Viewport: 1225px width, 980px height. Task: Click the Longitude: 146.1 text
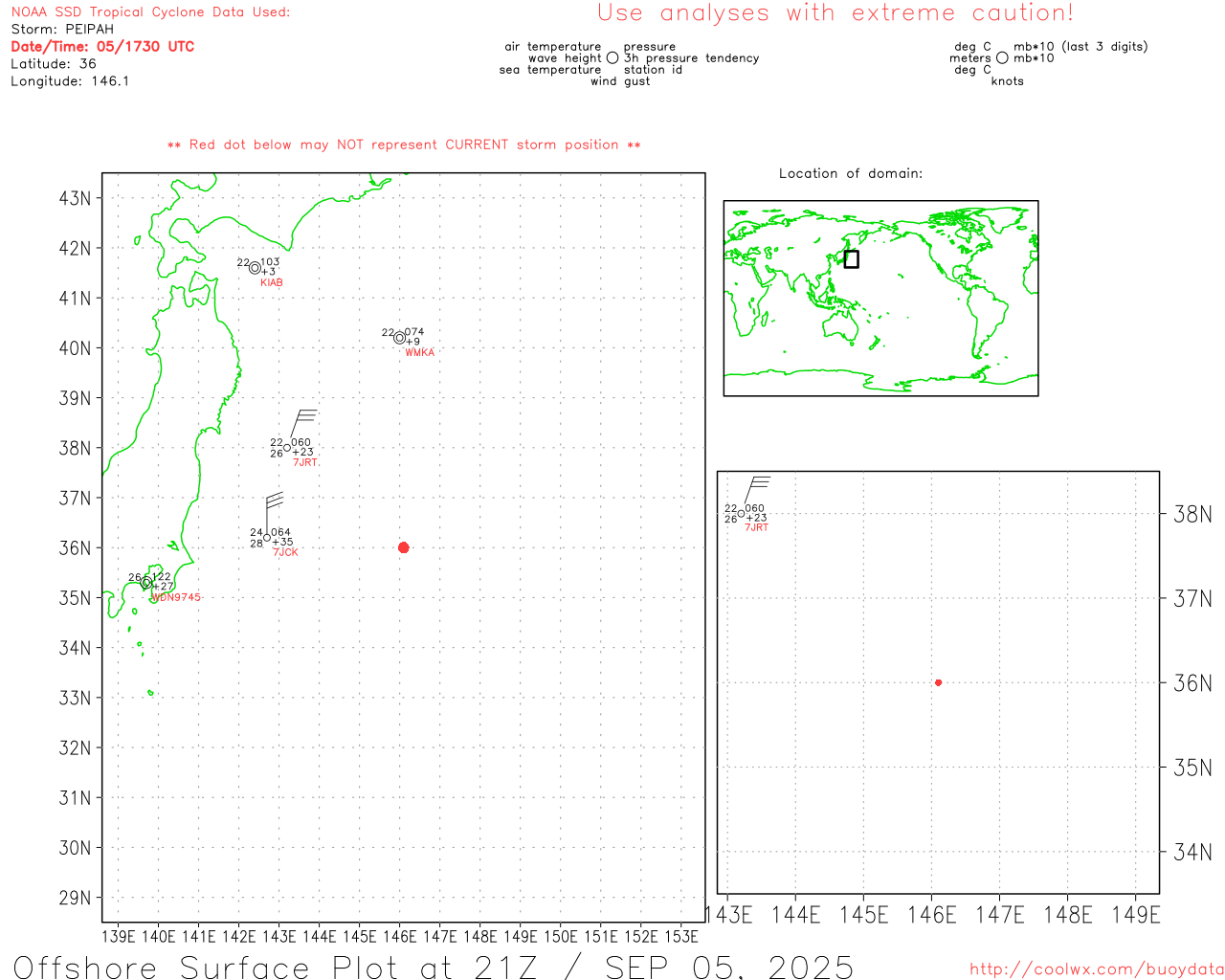tap(70, 80)
